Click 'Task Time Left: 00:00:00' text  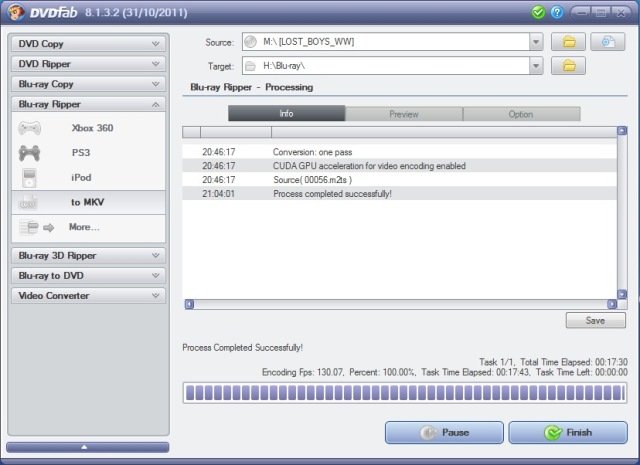tap(582, 372)
